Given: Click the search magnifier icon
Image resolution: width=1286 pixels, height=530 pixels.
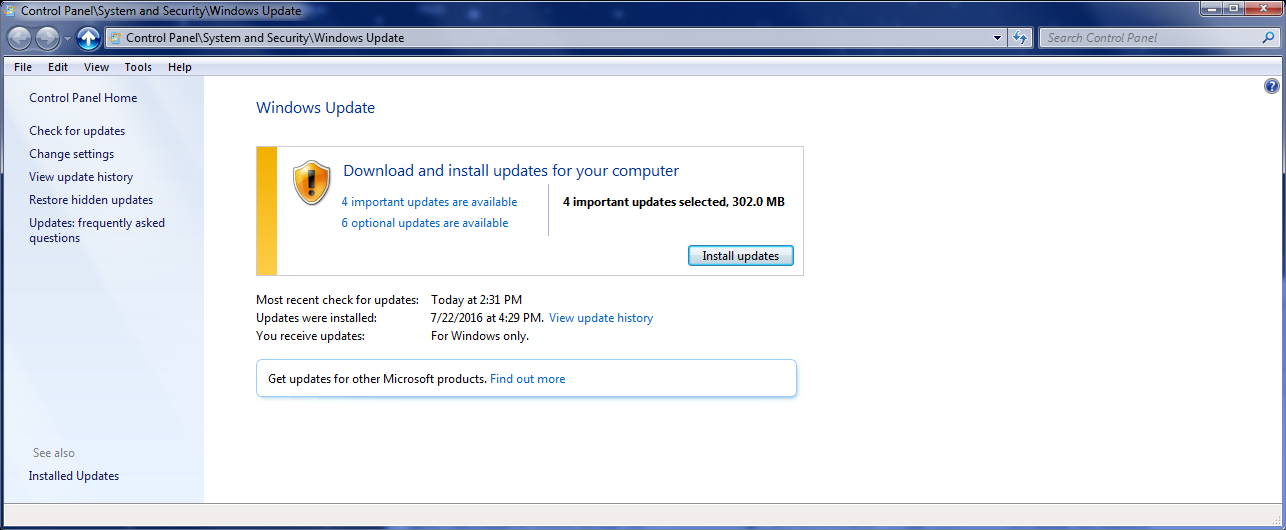Looking at the screenshot, I should point(1269,38).
